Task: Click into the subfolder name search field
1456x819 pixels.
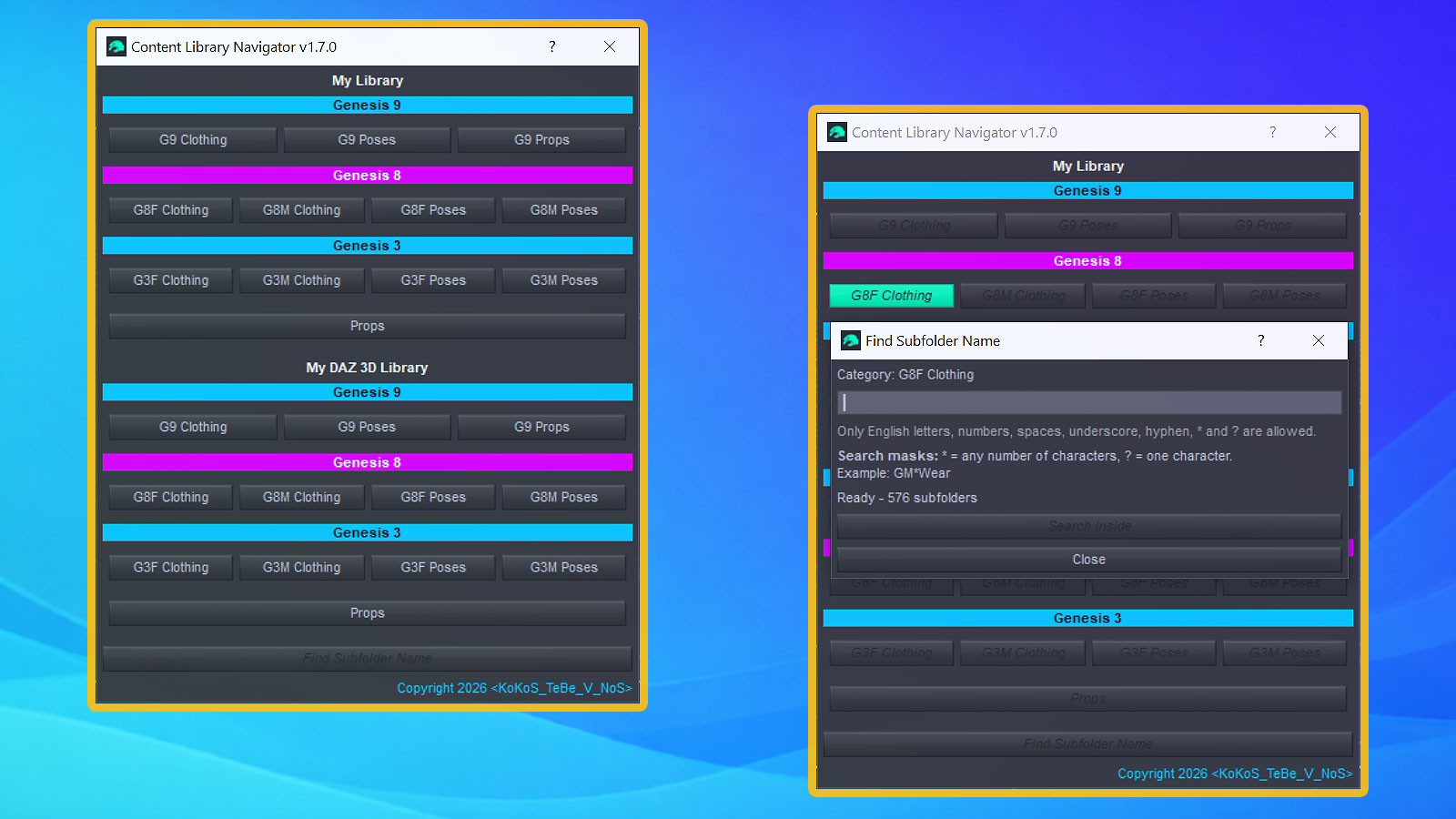Action: tap(1089, 402)
